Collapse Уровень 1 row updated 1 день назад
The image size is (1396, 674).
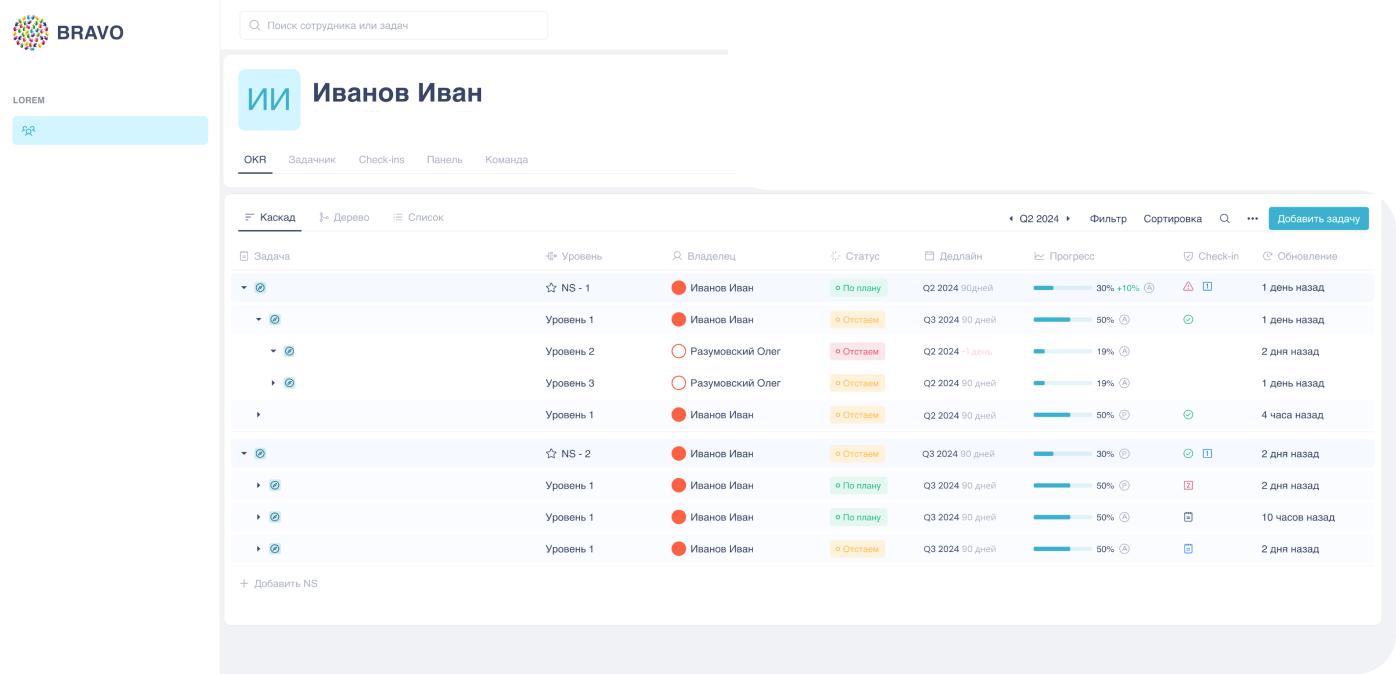point(258,319)
